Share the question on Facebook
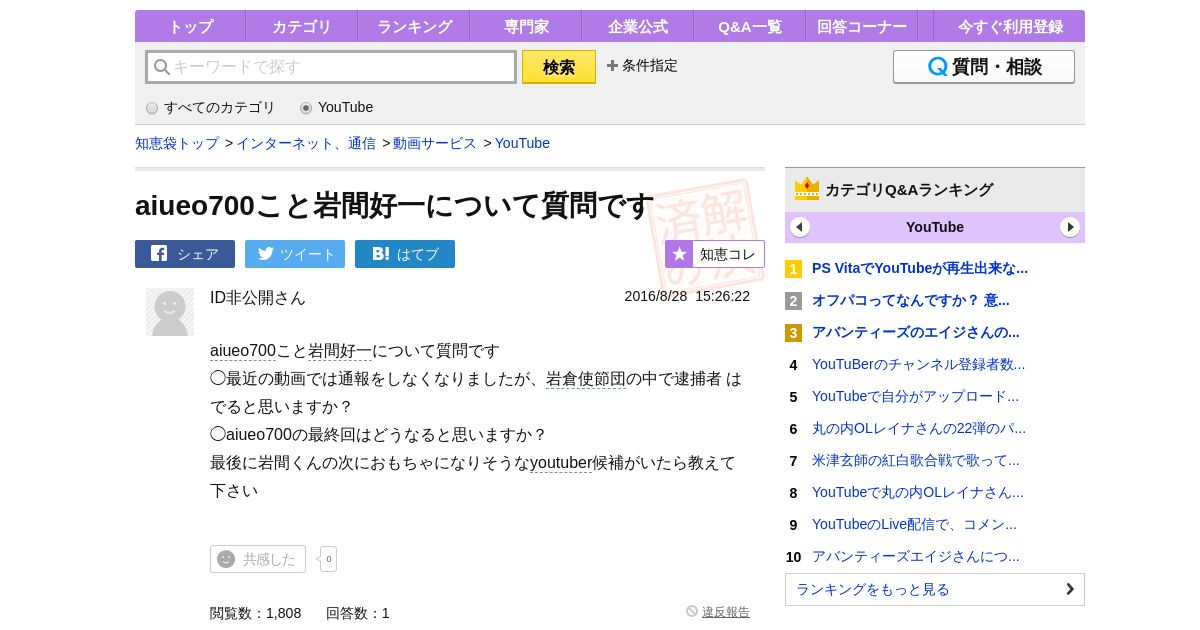Screen dimensions: 1200x630 pos(185,254)
